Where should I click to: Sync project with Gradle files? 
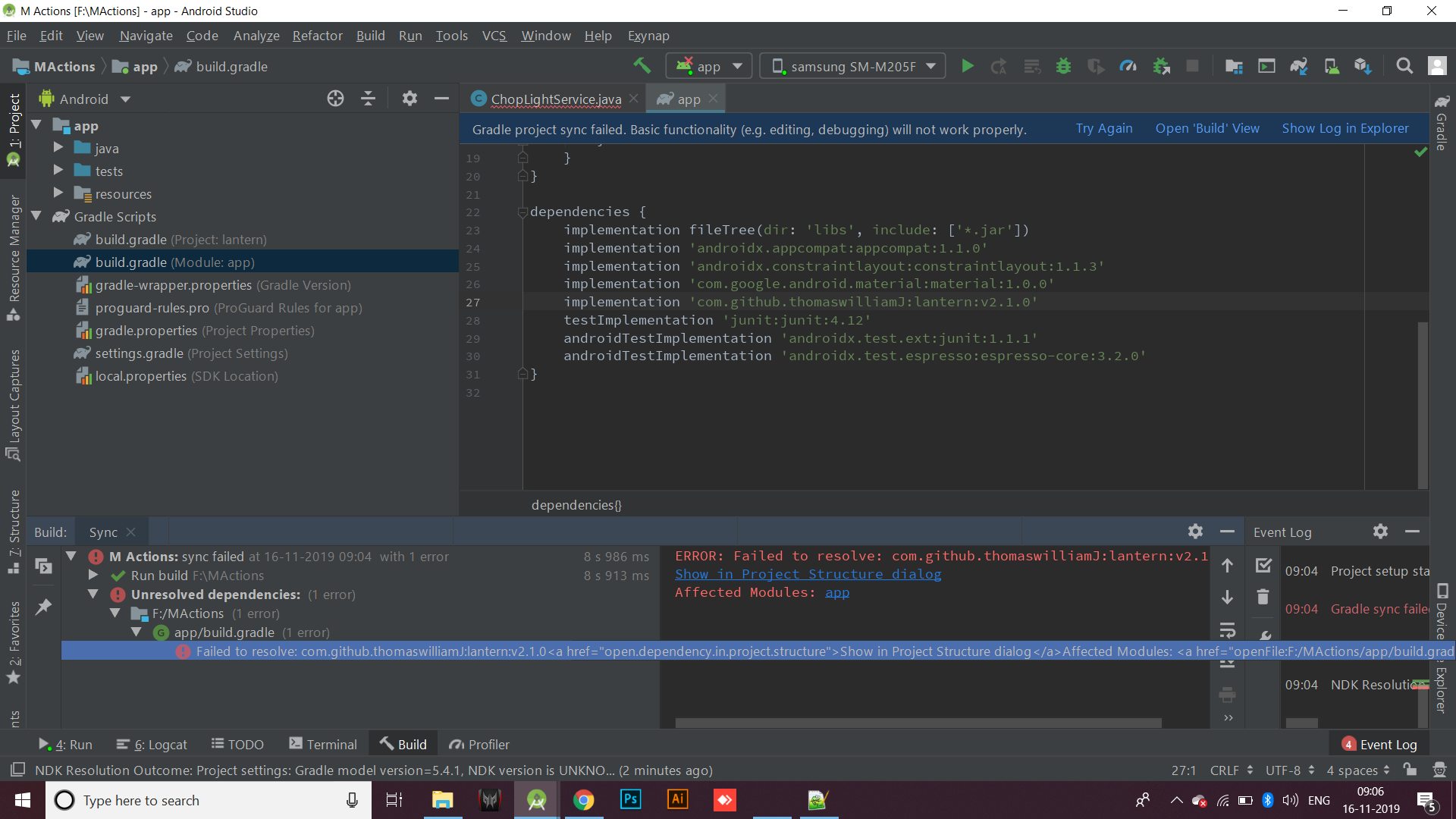click(x=1300, y=66)
